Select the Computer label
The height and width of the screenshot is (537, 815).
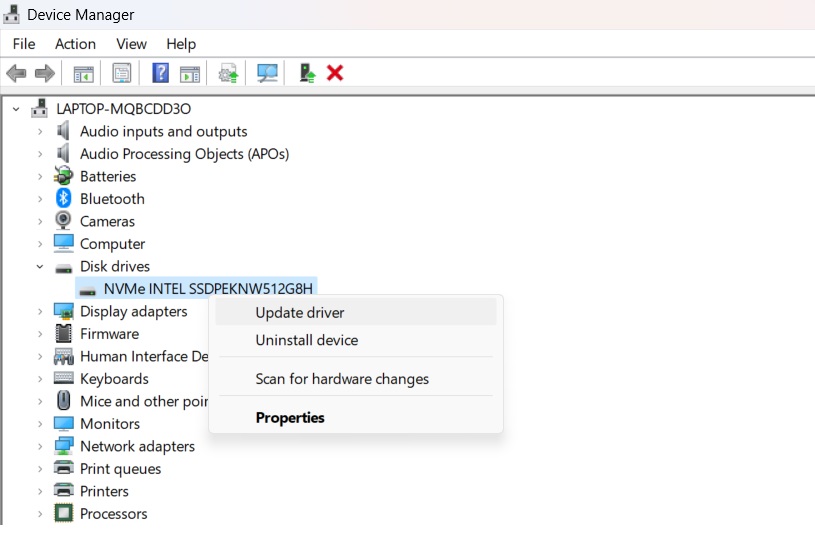112,243
